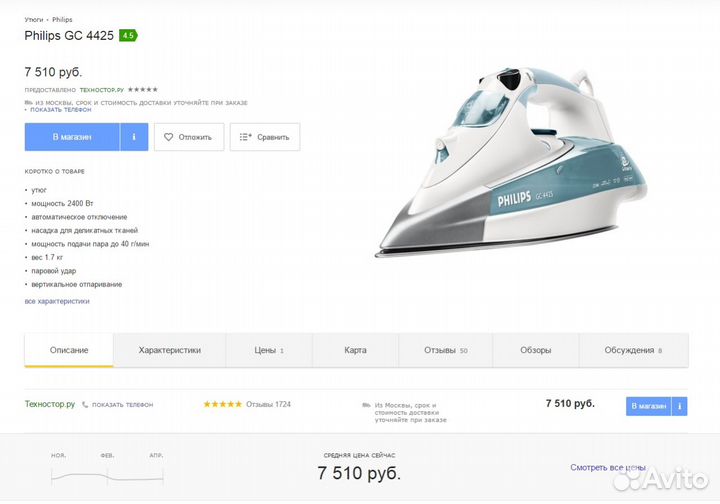The image size is (720, 504).
Task: Click the info icon in the Техностор.ру offer row
Action: pyautogui.click(x=679, y=406)
